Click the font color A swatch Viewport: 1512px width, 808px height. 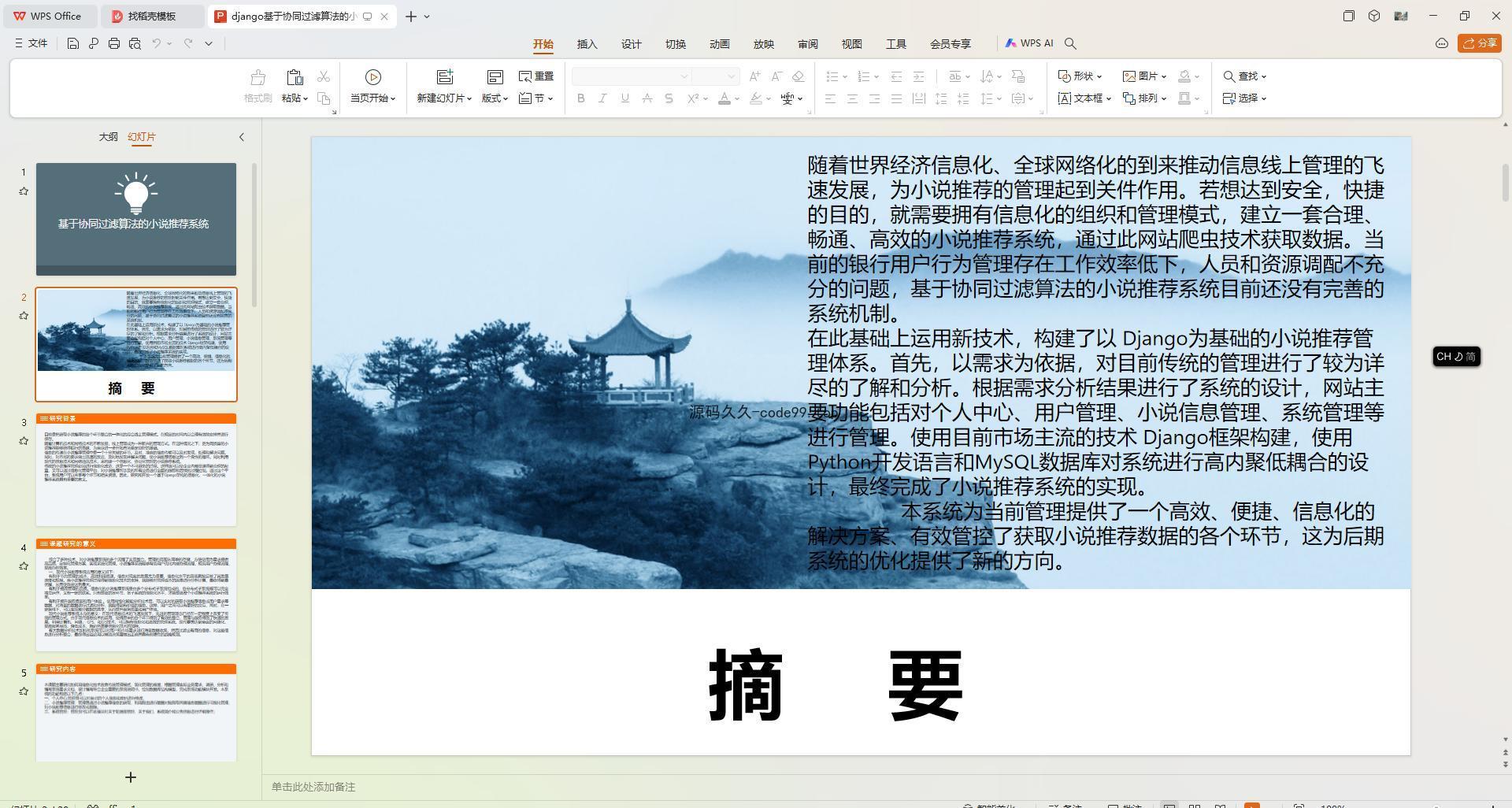[x=724, y=98]
